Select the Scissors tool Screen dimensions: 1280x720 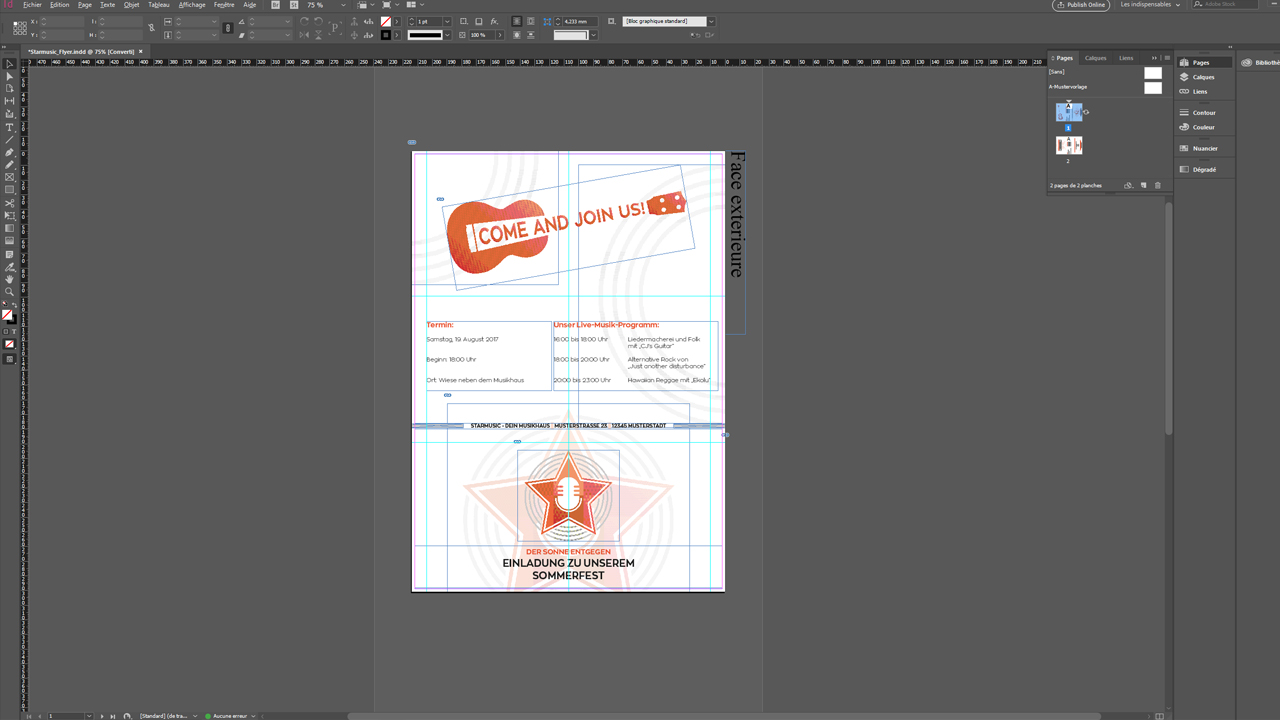click(10, 203)
